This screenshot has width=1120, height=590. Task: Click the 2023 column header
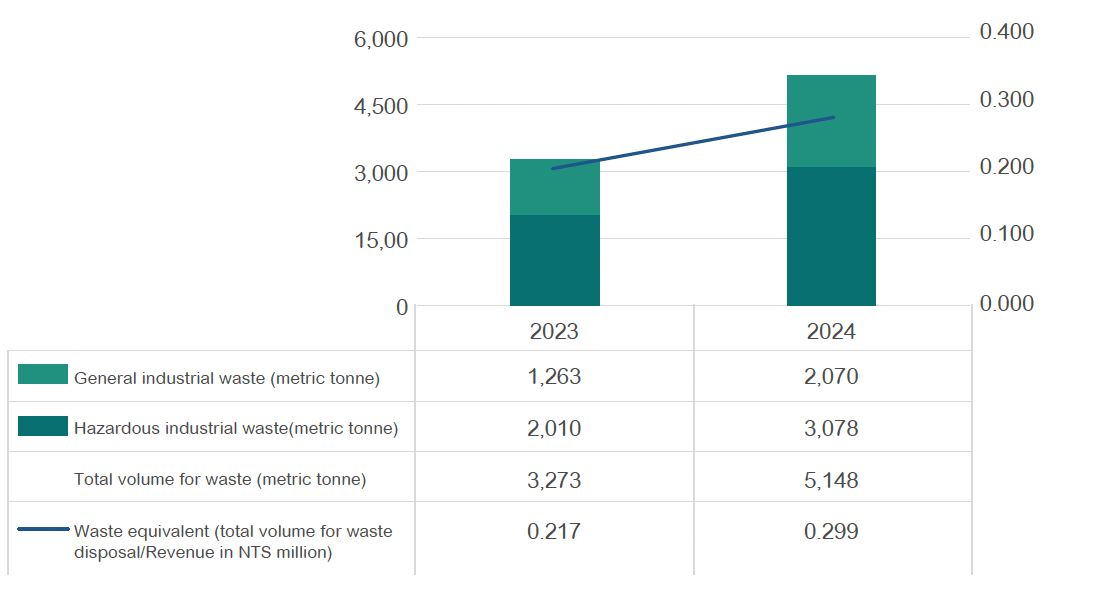554,331
